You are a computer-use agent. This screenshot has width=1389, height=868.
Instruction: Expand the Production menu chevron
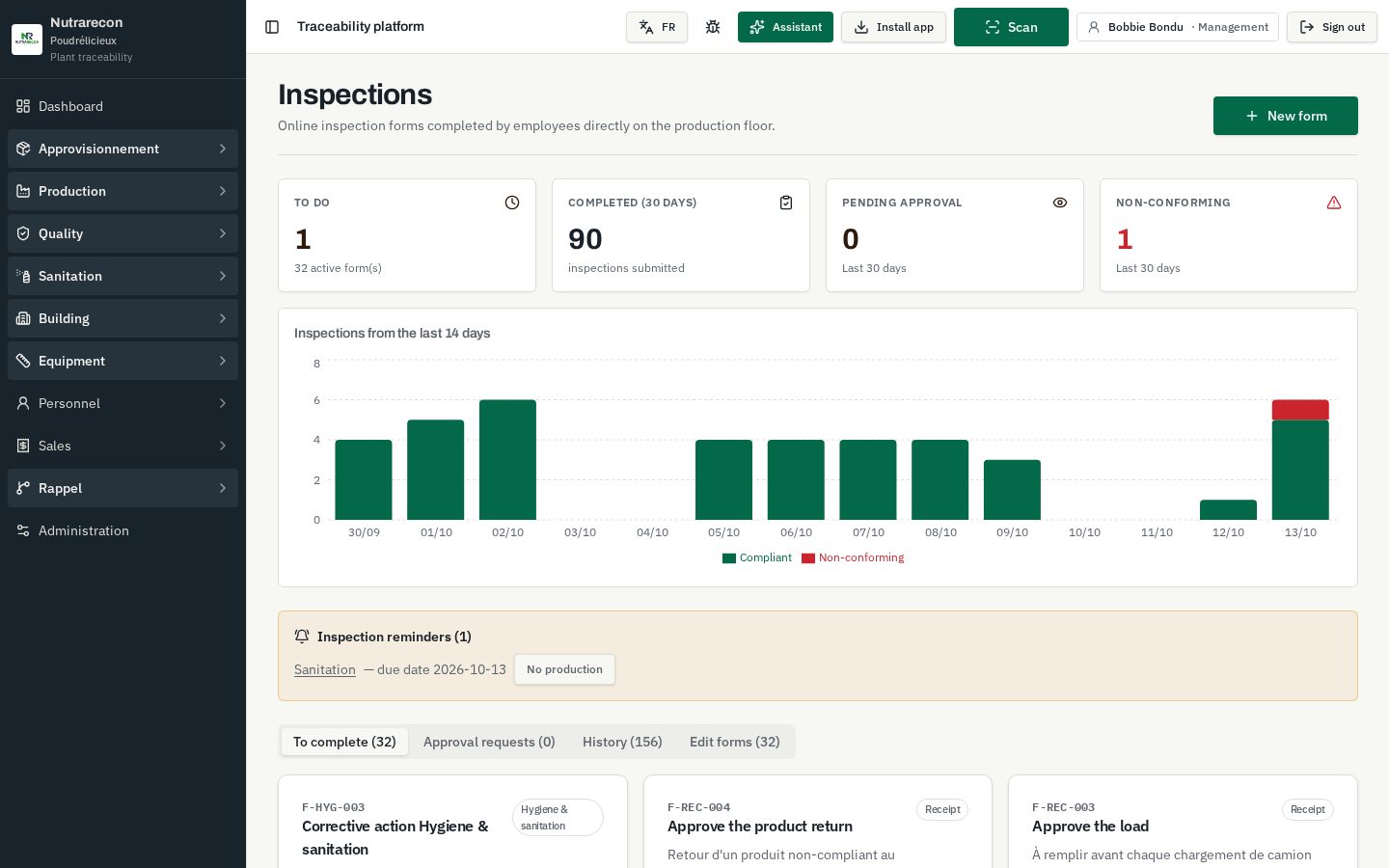click(x=222, y=191)
